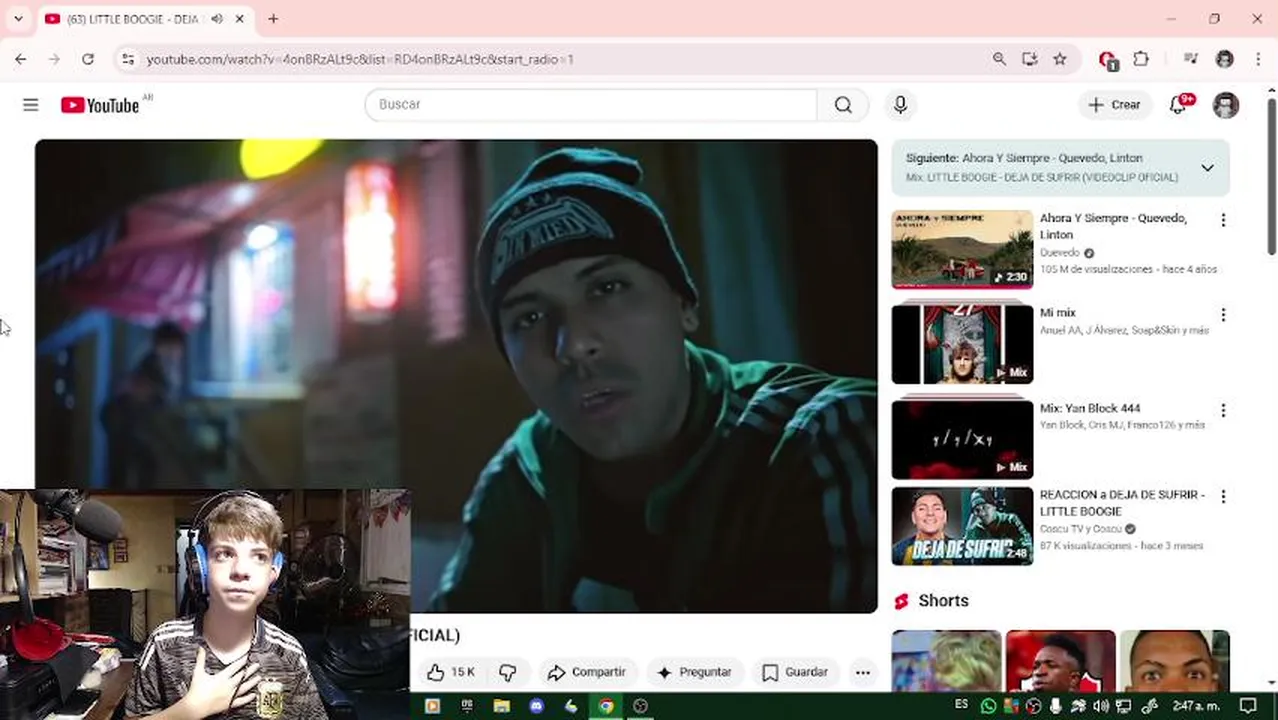
Task: Click the Preguntar button
Action: coord(694,672)
